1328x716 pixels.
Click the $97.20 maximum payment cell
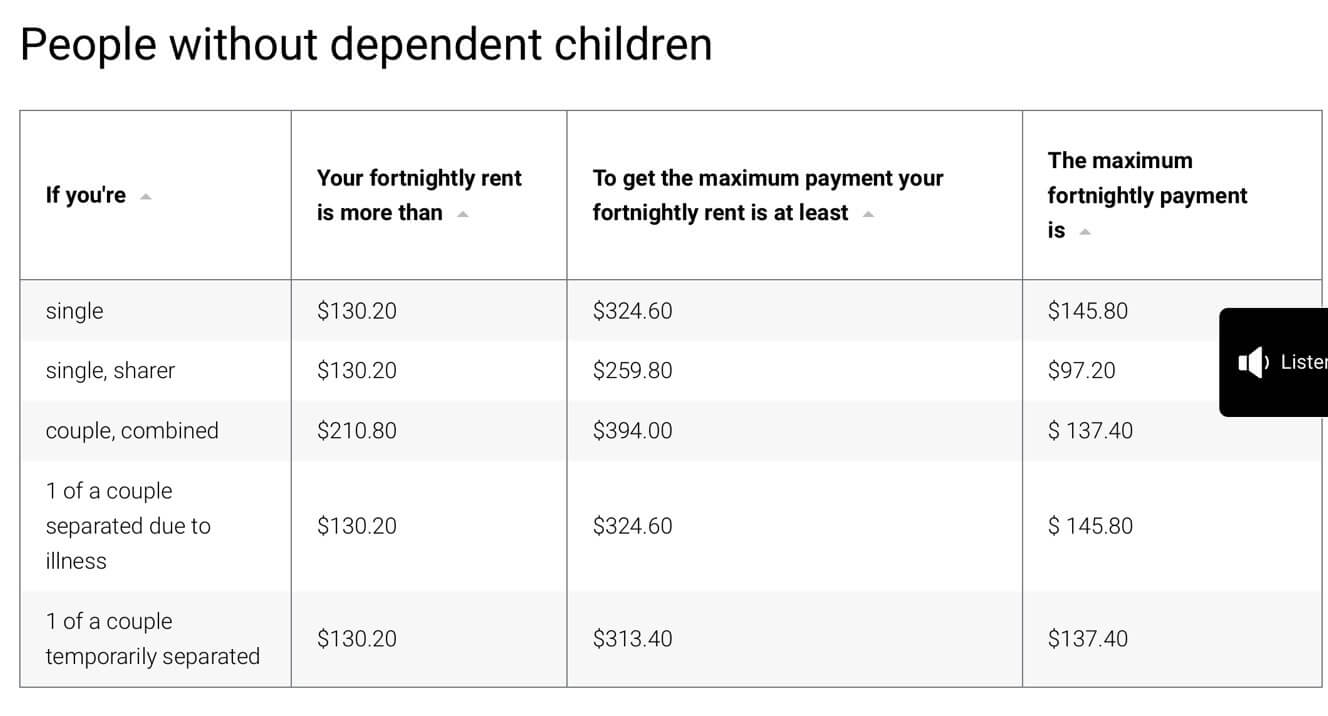(x=1081, y=371)
